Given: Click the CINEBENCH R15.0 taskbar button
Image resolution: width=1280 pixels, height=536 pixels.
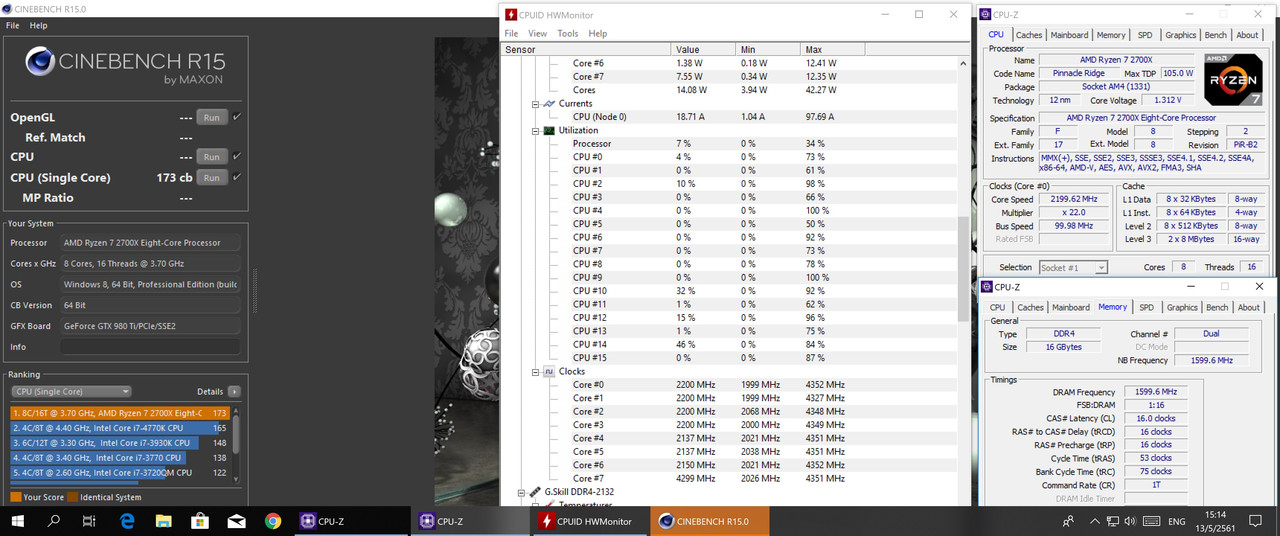Looking at the screenshot, I should (710, 521).
